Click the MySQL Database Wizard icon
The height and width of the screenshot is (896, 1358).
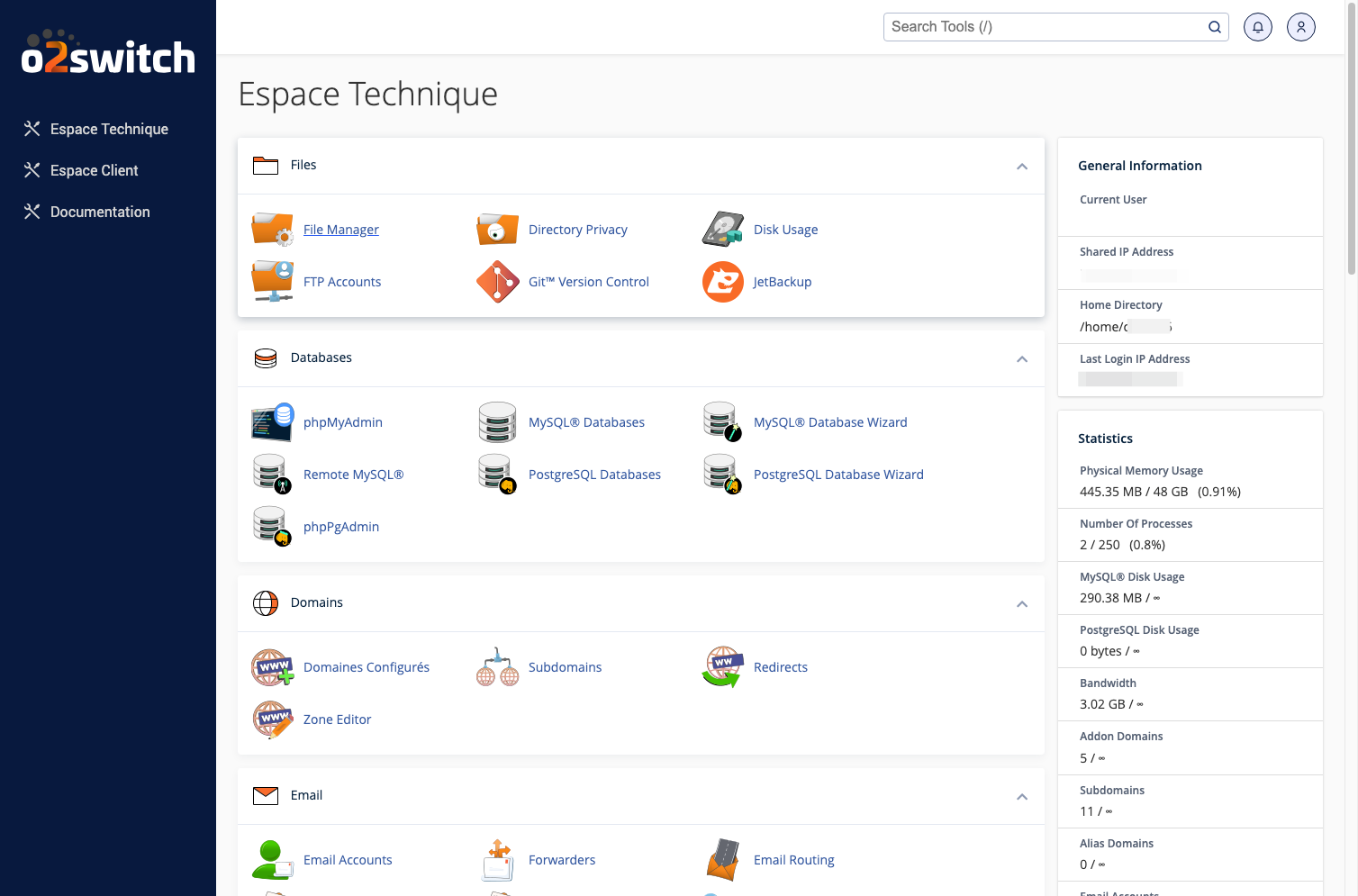(x=722, y=422)
